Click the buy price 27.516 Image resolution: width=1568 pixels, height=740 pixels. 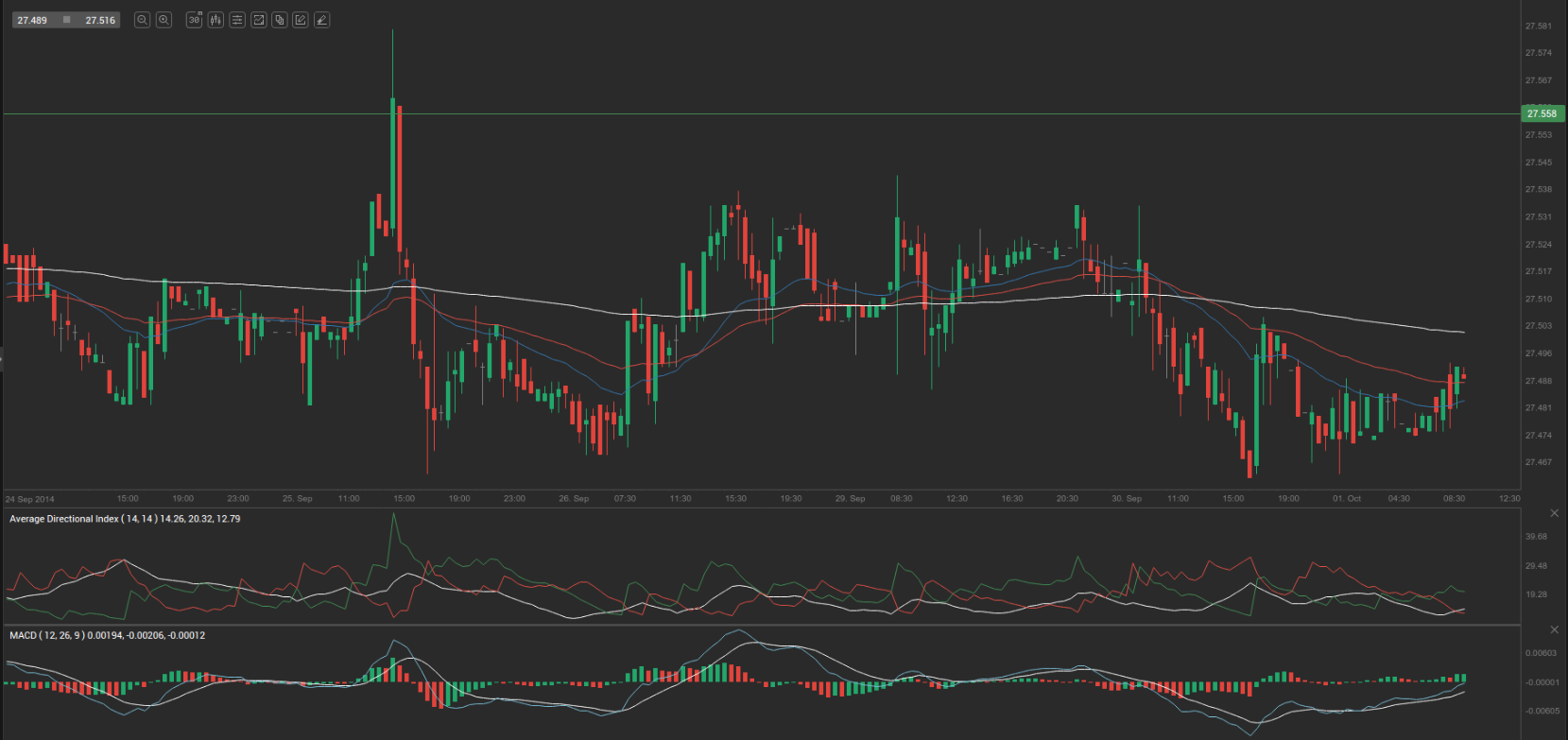pyautogui.click(x=100, y=20)
